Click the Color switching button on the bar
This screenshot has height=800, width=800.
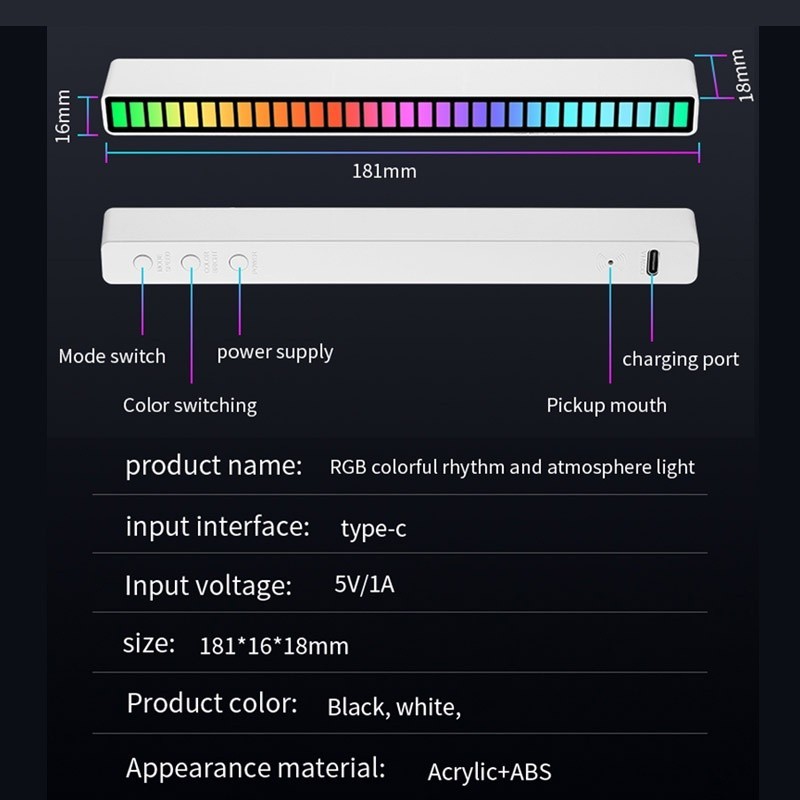pos(190,262)
